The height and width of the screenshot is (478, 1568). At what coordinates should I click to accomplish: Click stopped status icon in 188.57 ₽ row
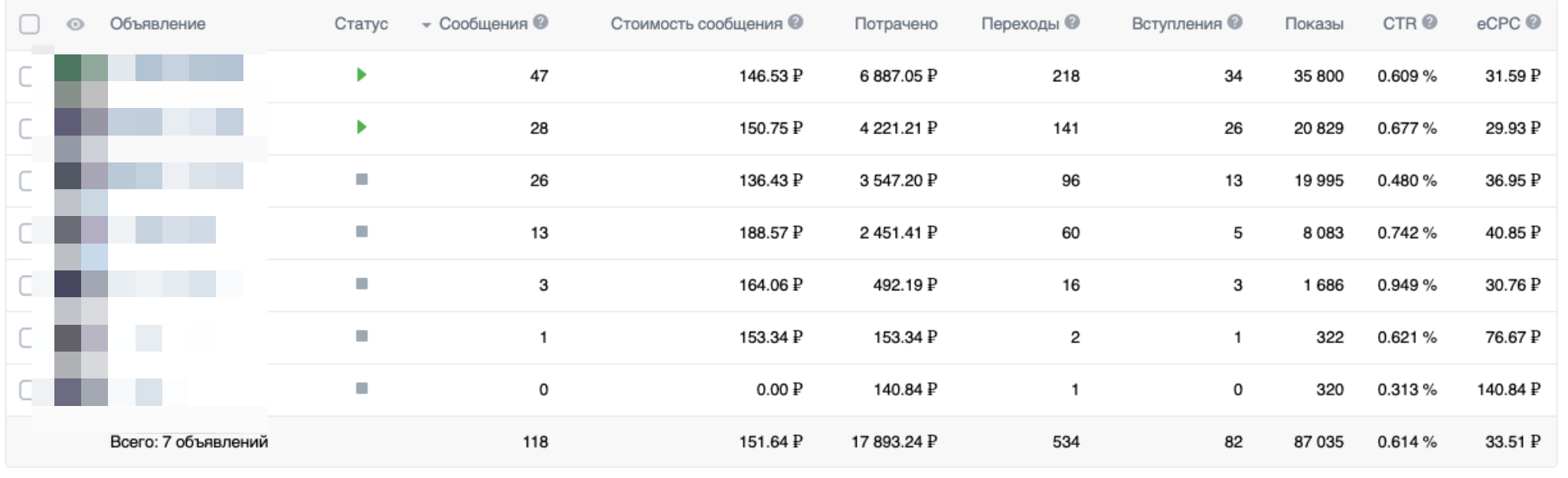pos(362,231)
